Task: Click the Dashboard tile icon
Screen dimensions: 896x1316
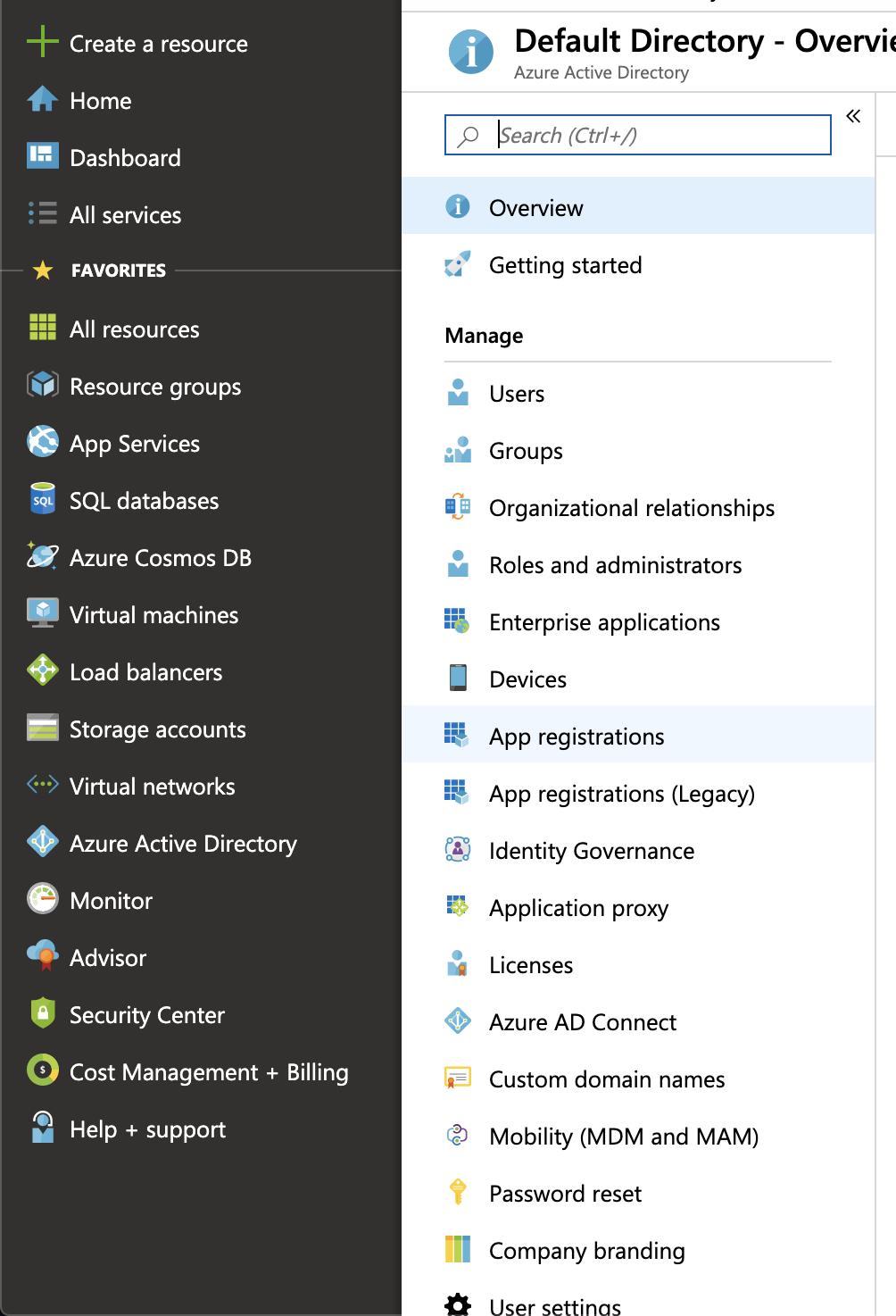Action: (42, 156)
